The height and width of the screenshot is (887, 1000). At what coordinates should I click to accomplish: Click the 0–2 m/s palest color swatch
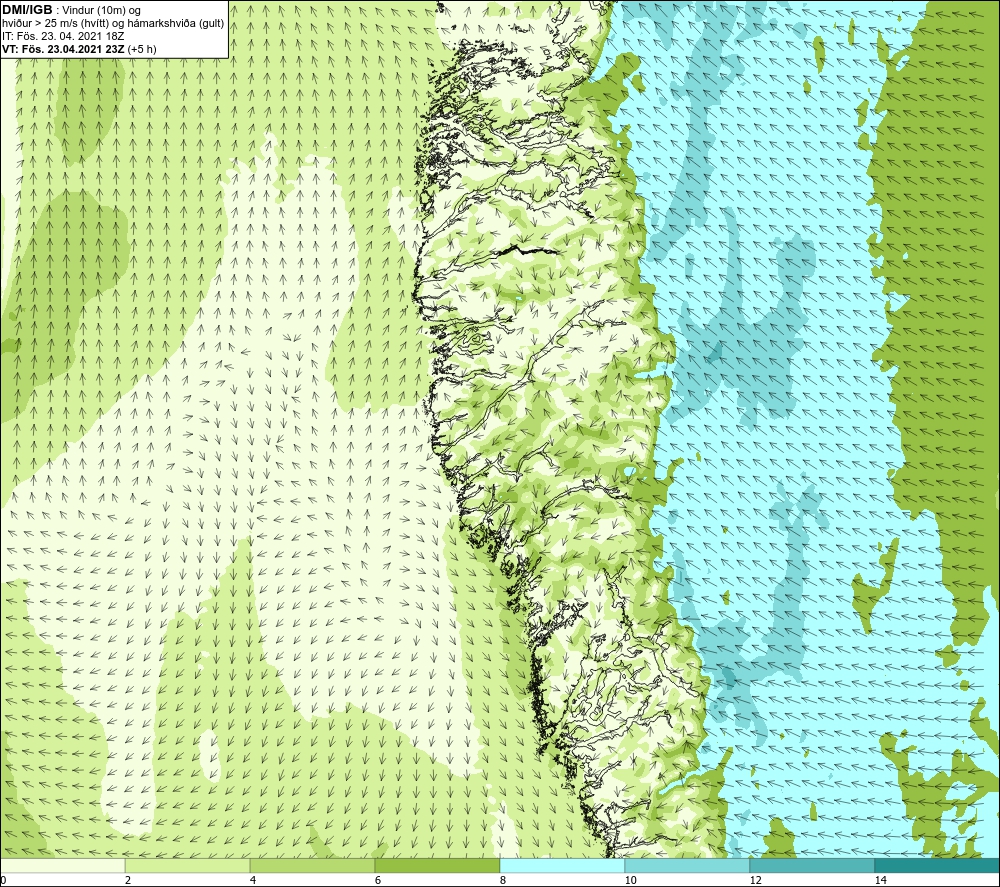pos(62,865)
